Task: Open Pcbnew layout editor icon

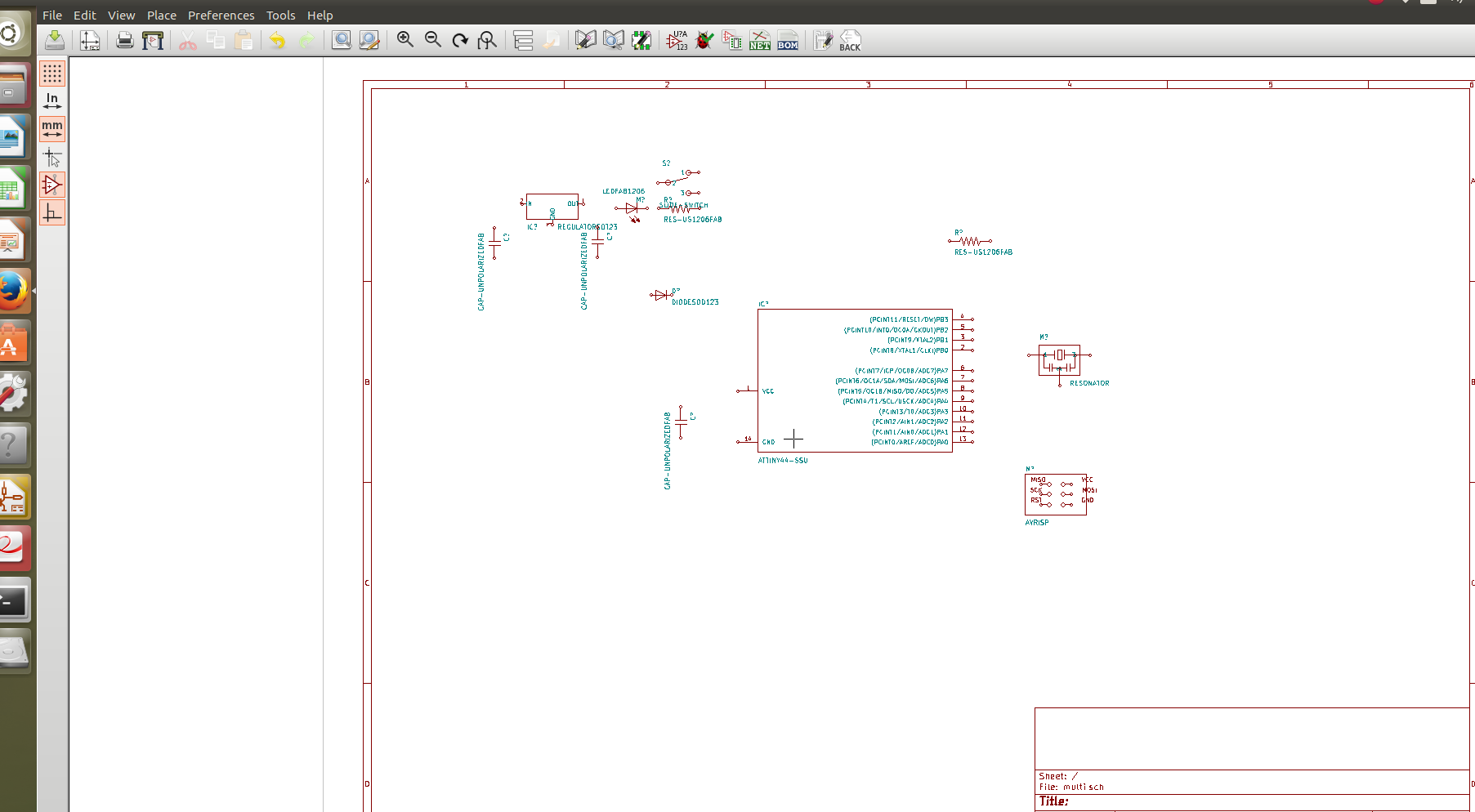Action: [x=823, y=40]
